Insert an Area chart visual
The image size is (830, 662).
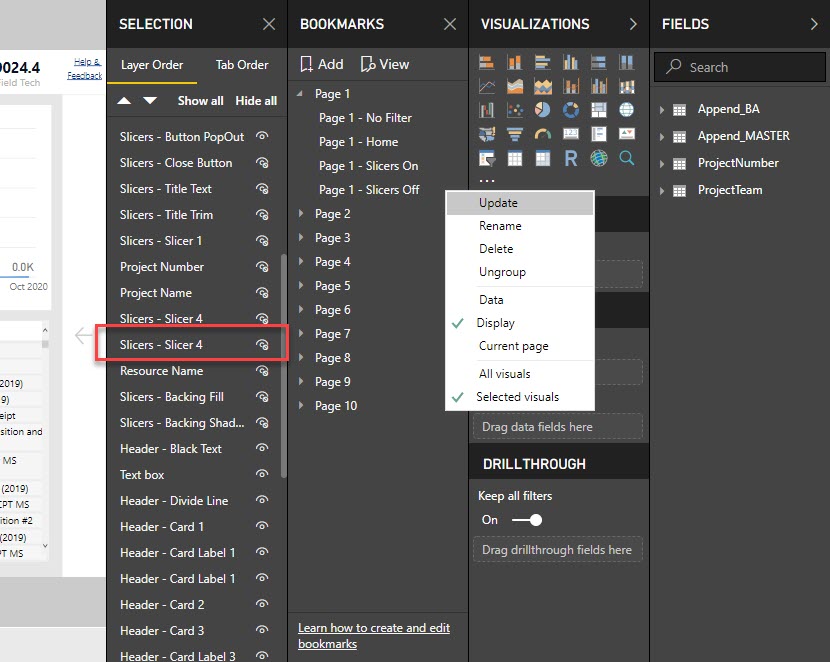click(515, 86)
